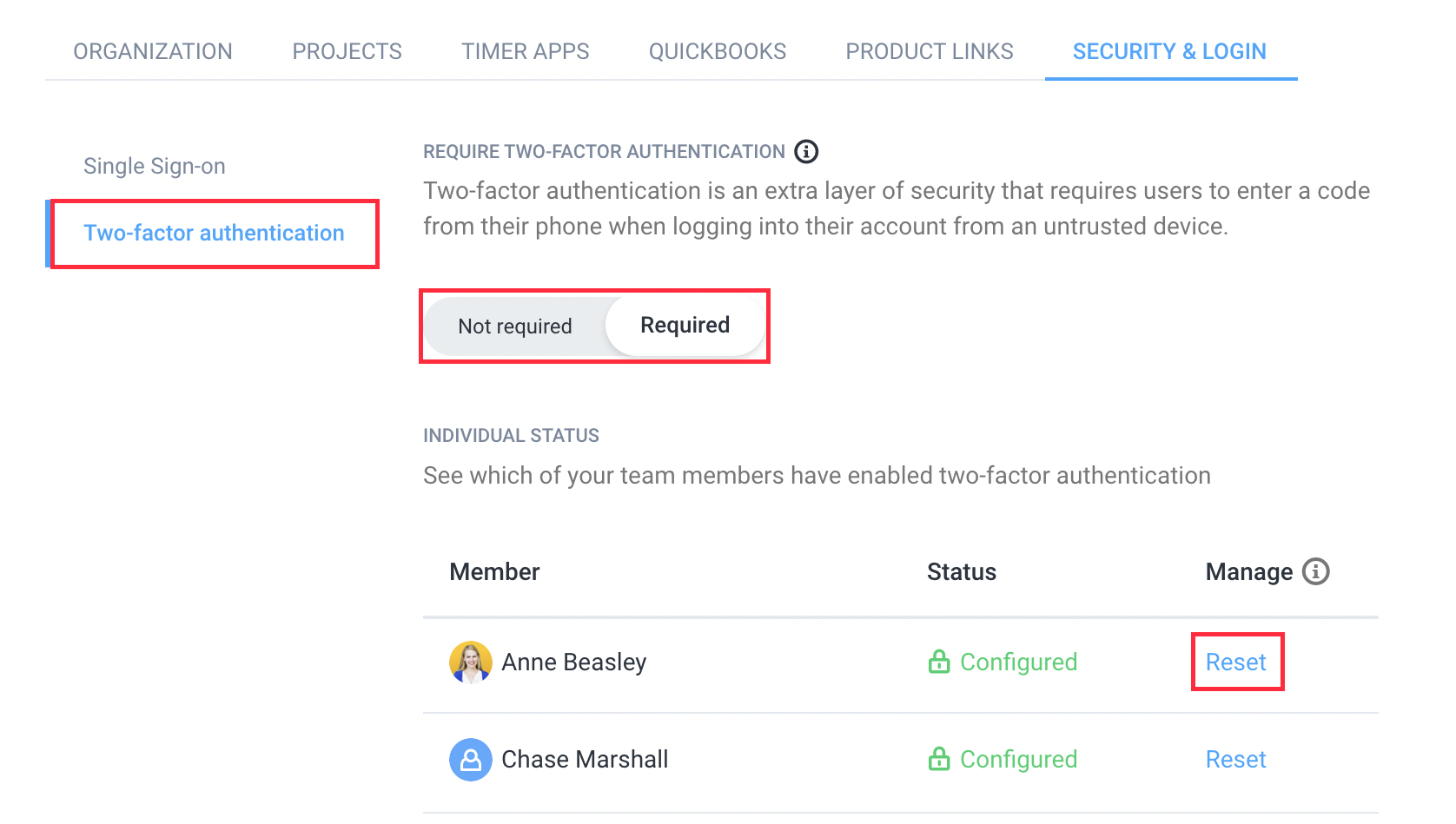Open the Organization tab
1456x824 pixels.
click(x=153, y=51)
